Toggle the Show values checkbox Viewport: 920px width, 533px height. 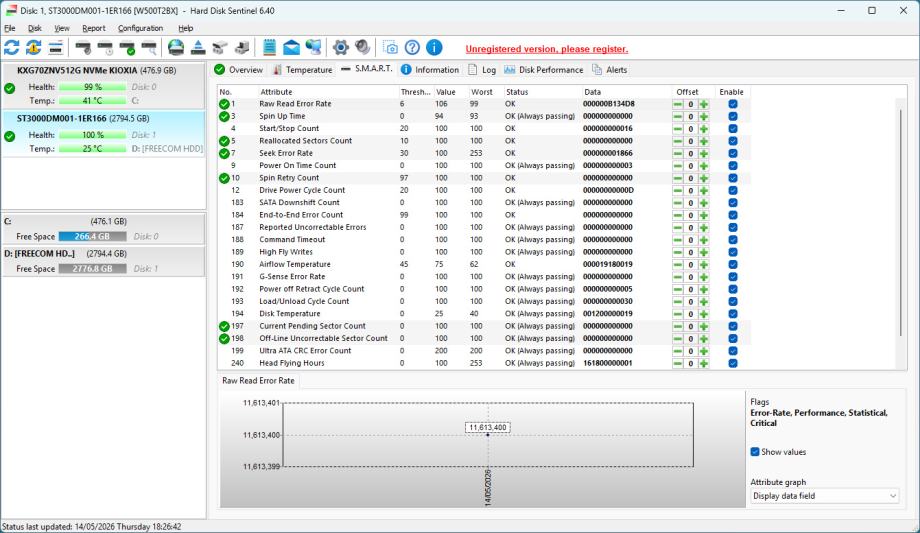tap(755, 452)
